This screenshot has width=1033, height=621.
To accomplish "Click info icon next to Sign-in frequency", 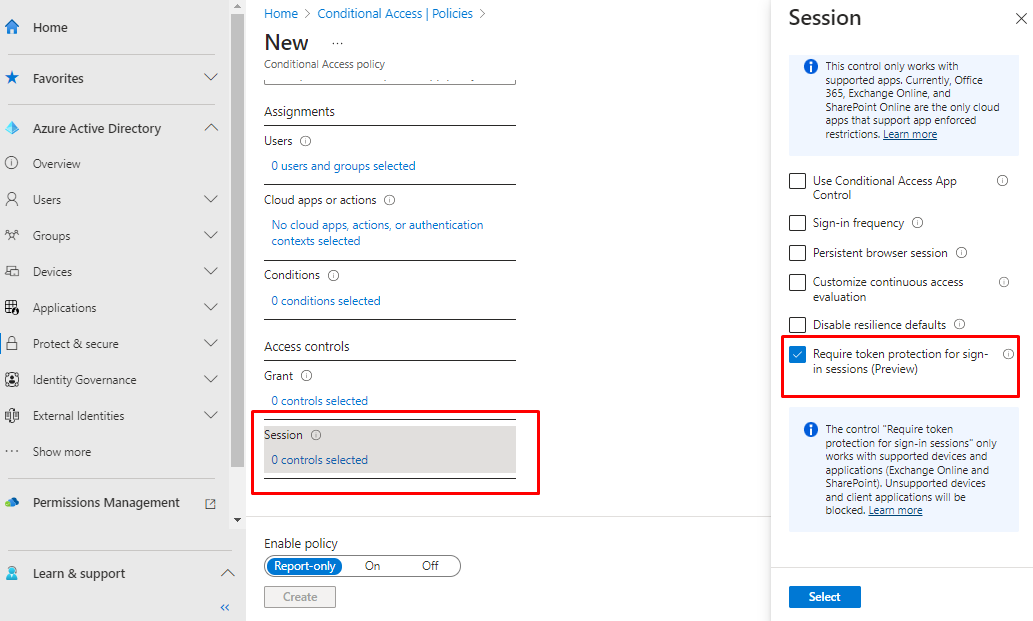I will [x=917, y=223].
